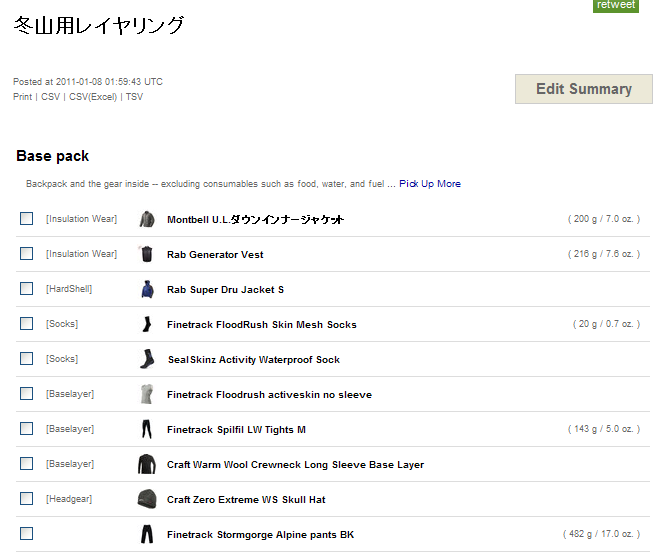The image size is (657, 559).
Task: Click the [HardShell] category tag
Action: (69, 289)
